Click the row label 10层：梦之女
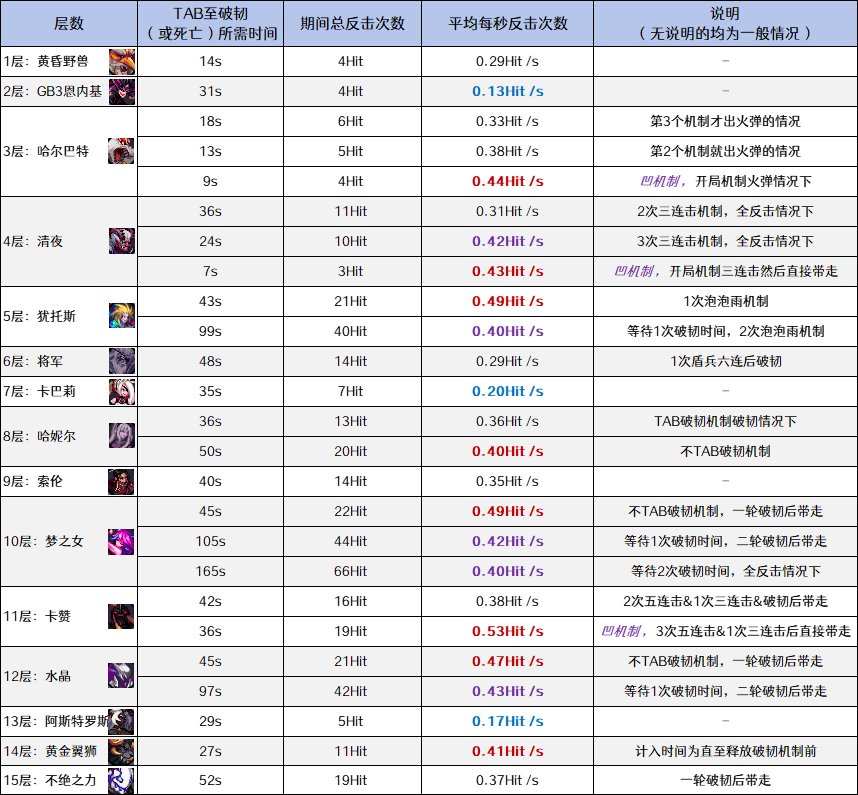This screenshot has height=795, width=858. tap(43, 541)
